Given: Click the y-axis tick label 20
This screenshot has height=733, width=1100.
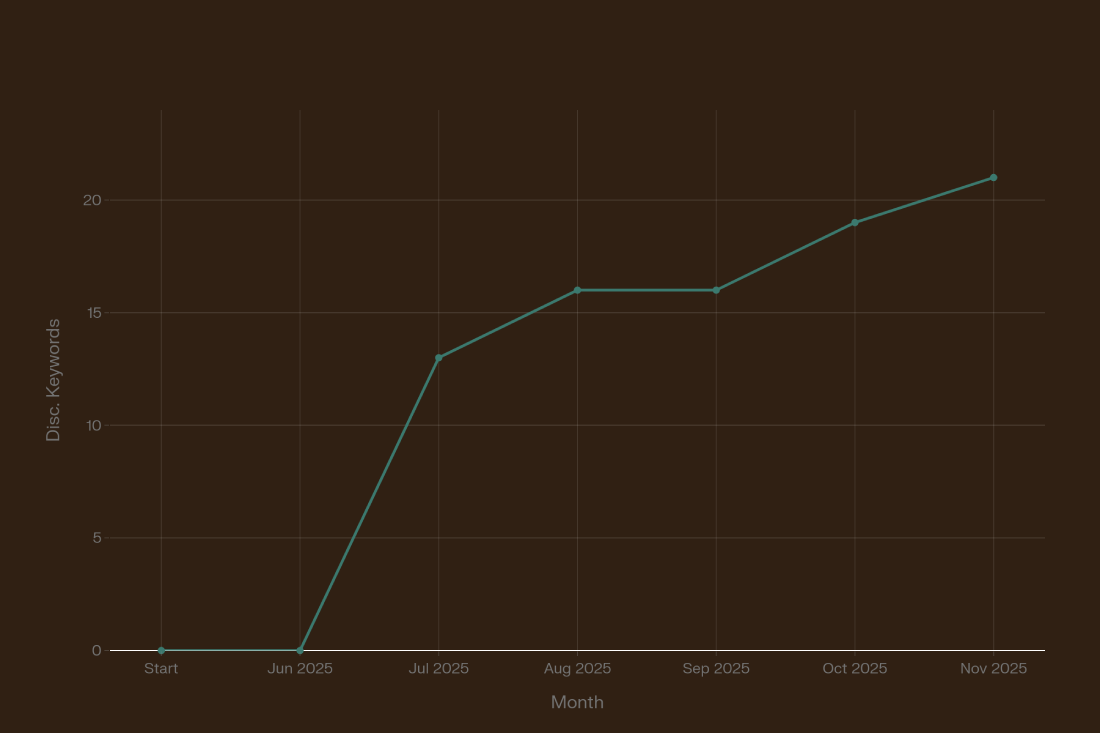Looking at the screenshot, I should point(92,200).
